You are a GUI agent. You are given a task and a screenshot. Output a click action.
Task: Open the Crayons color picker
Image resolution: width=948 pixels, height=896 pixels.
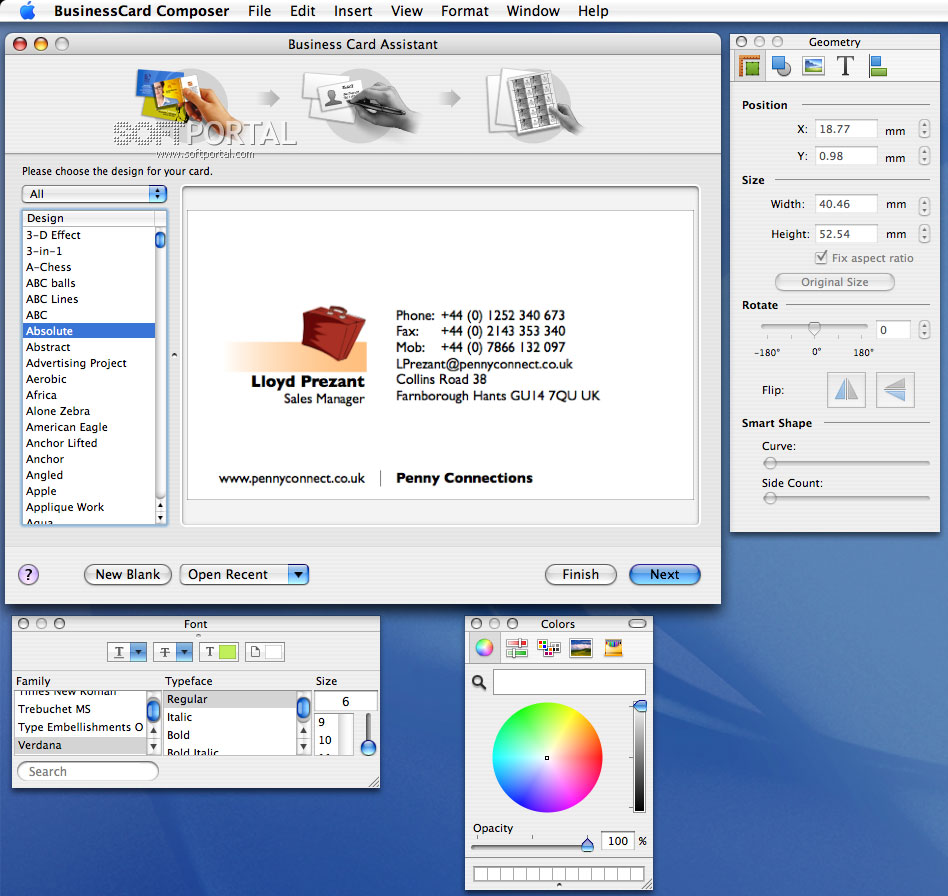tap(613, 648)
